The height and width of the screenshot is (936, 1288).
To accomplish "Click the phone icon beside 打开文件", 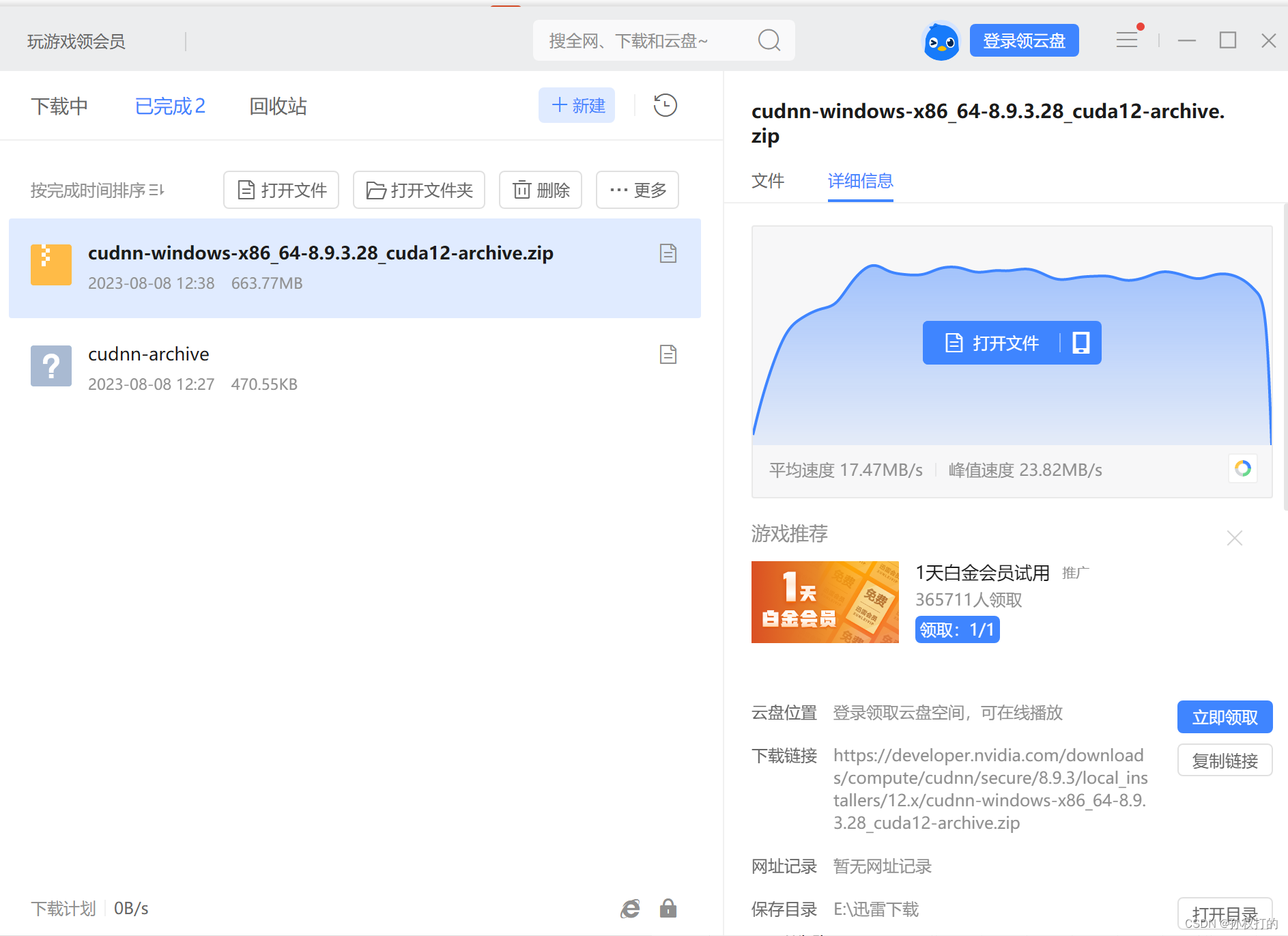I will tap(1081, 343).
